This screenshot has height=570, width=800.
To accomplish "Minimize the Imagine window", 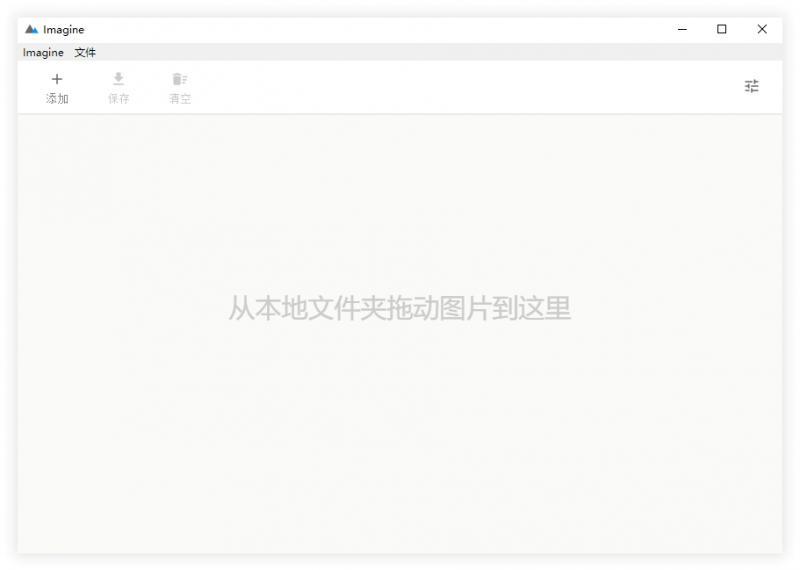I will tap(682, 30).
